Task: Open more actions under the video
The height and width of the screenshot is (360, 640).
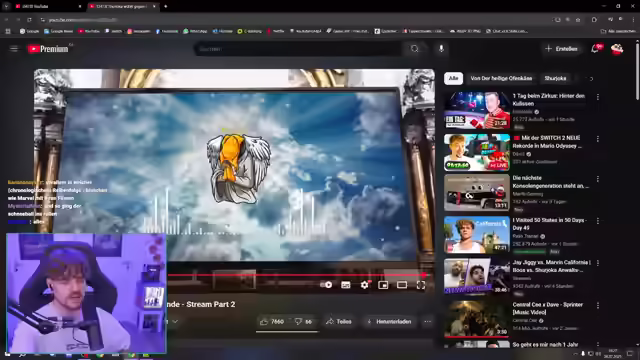Action: (x=427, y=322)
